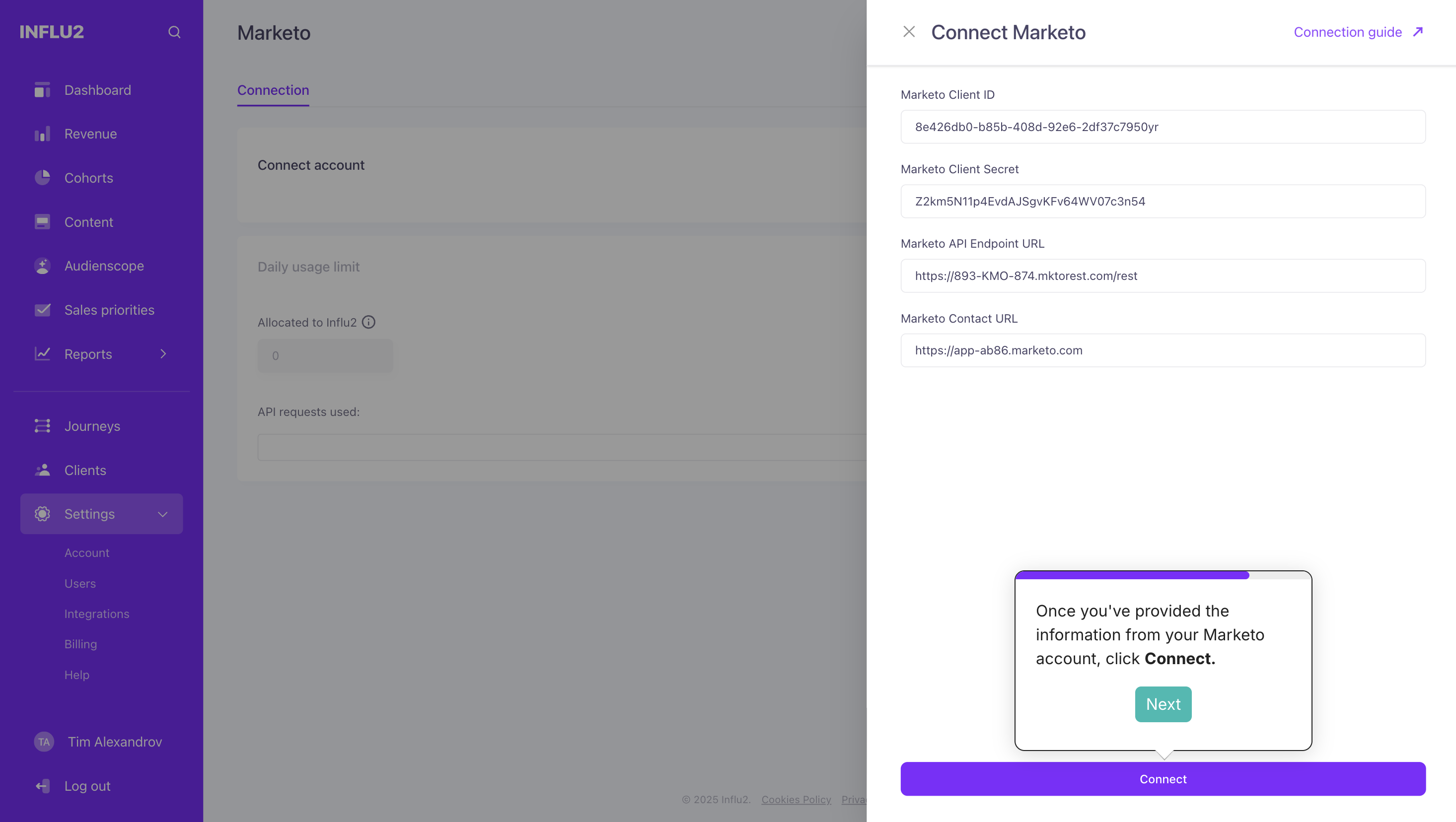Click the Log out arrow icon
This screenshot has width=1456, height=822.
click(x=42, y=786)
